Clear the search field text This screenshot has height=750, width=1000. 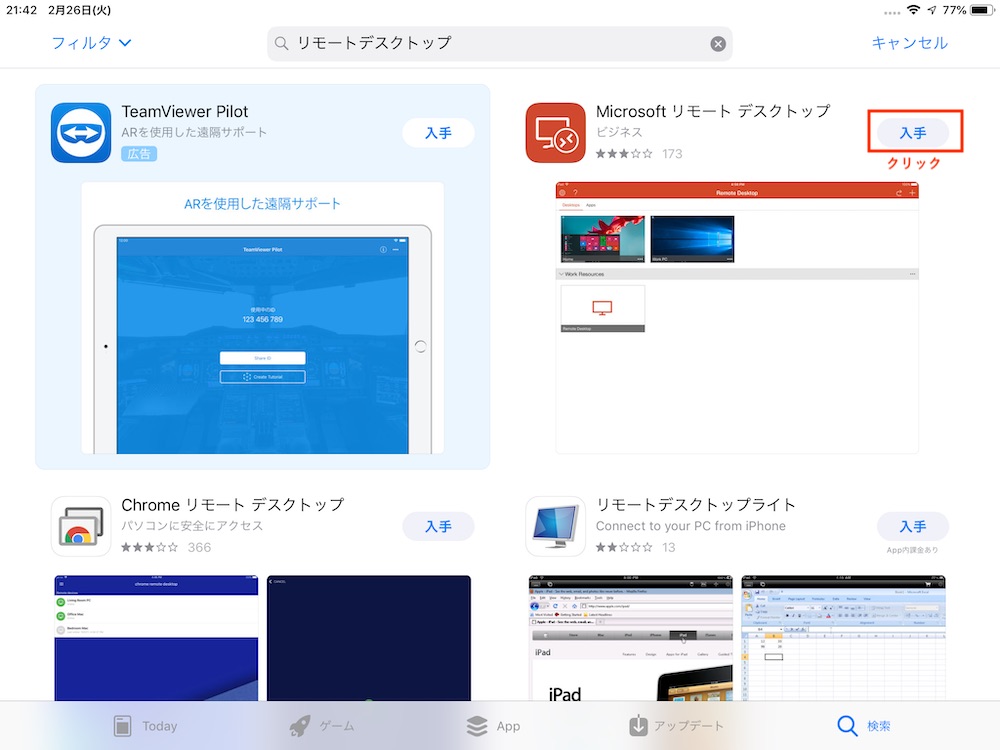717,43
